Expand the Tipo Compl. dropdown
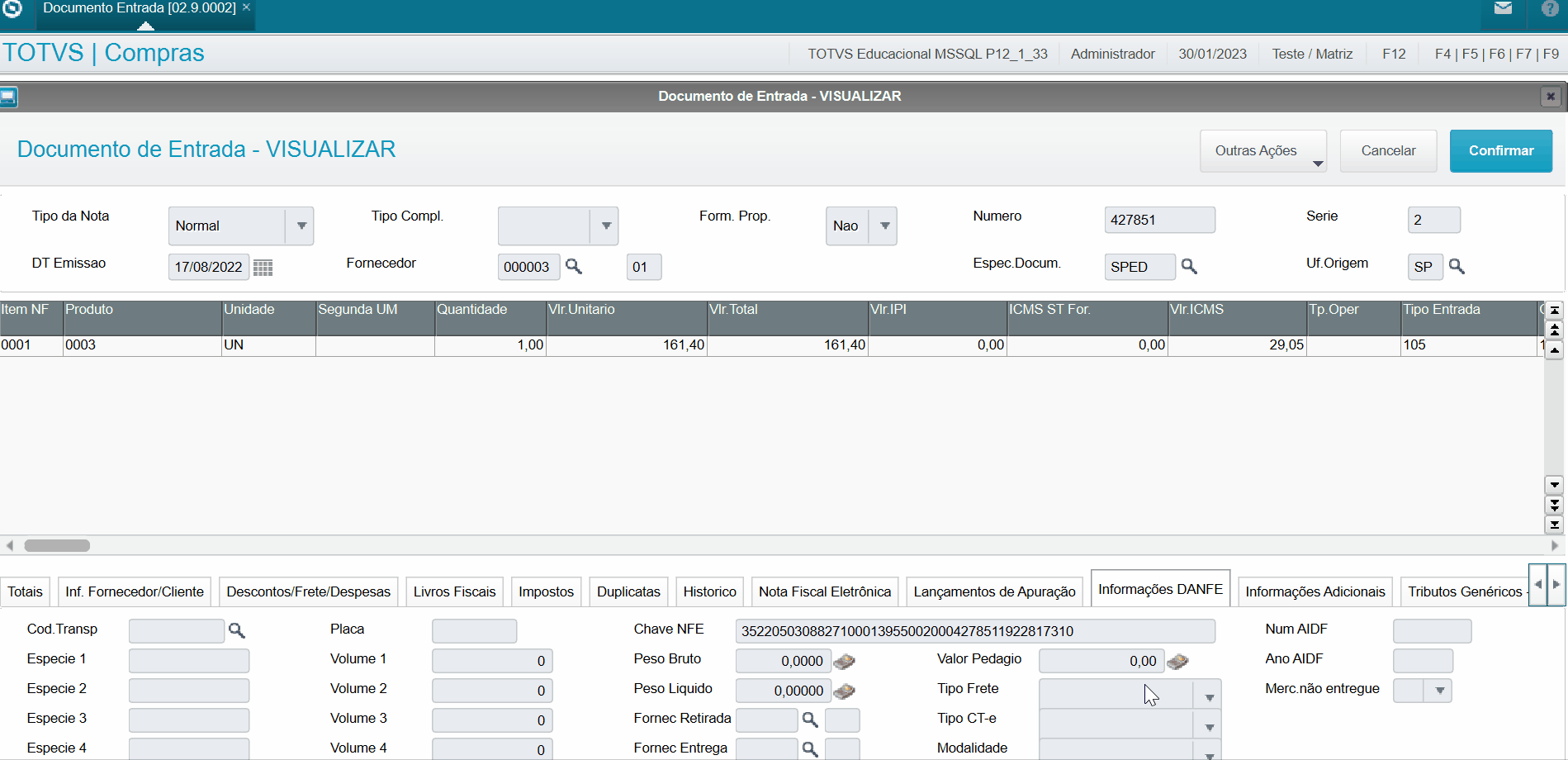The image size is (1568, 760). point(605,226)
